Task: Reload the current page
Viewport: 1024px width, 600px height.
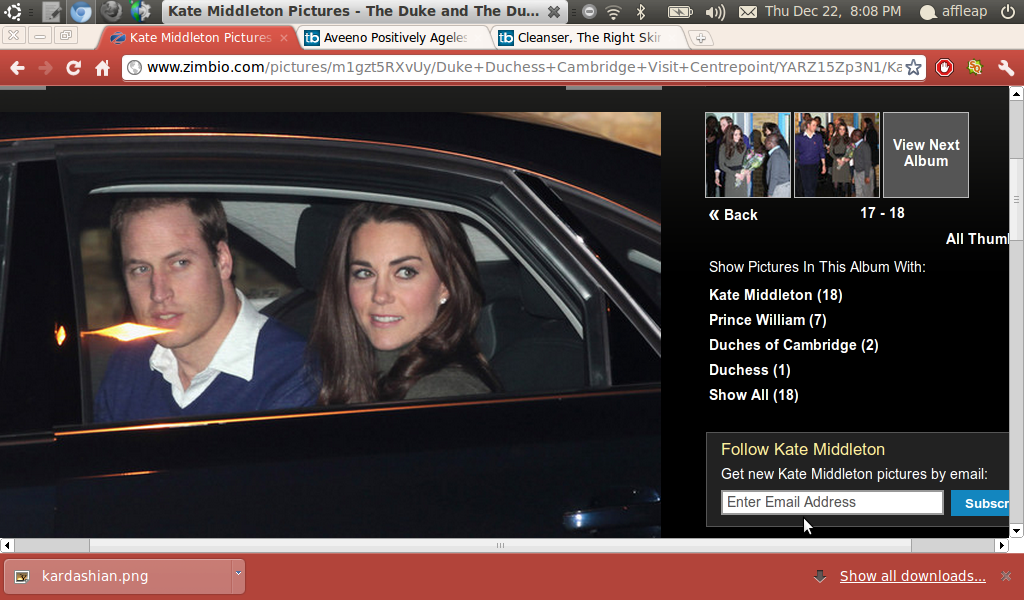Action: tap(74, 68)
